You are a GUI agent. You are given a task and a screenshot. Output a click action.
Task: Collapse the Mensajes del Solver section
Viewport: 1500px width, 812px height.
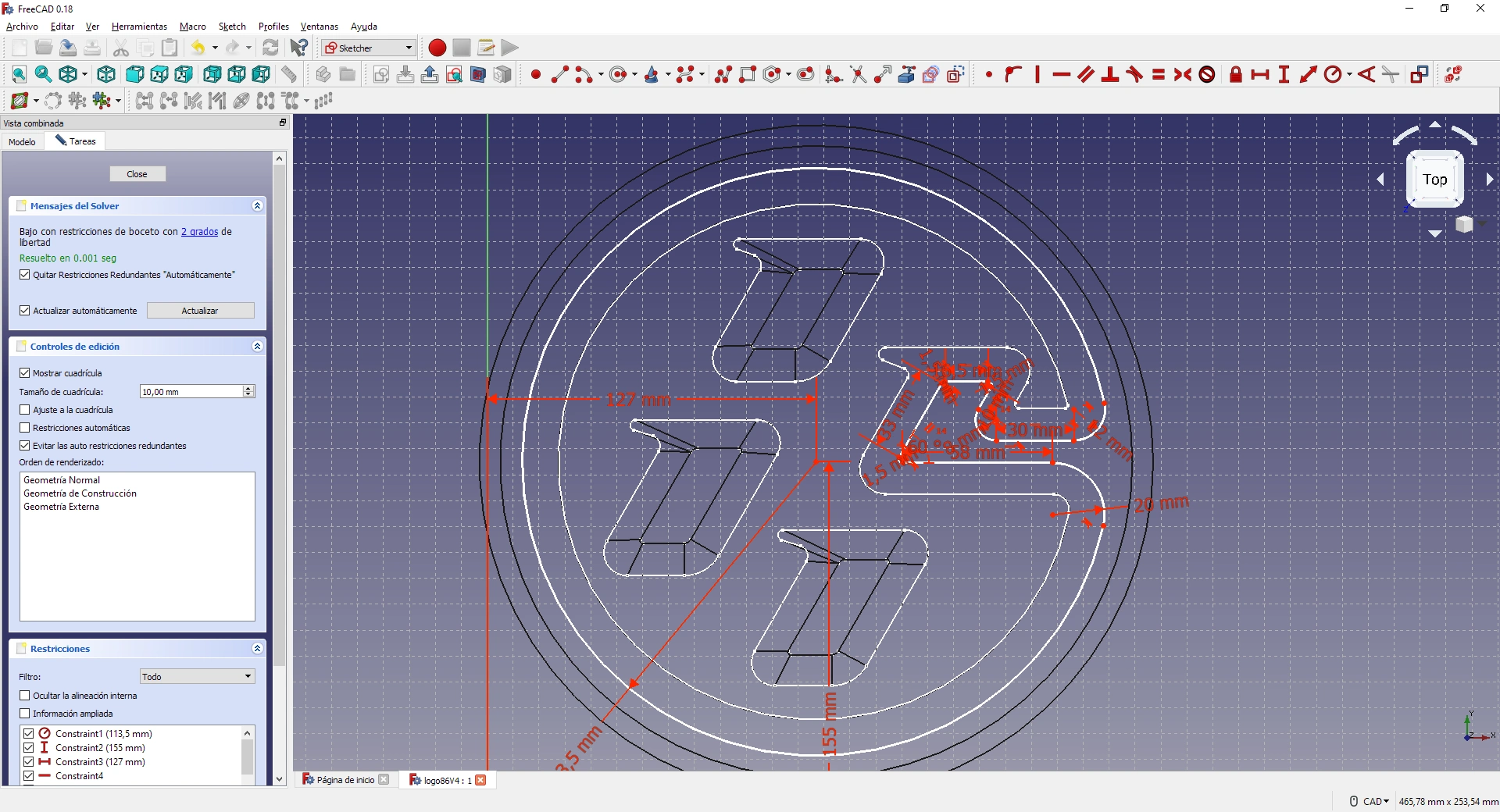point(257,206)
